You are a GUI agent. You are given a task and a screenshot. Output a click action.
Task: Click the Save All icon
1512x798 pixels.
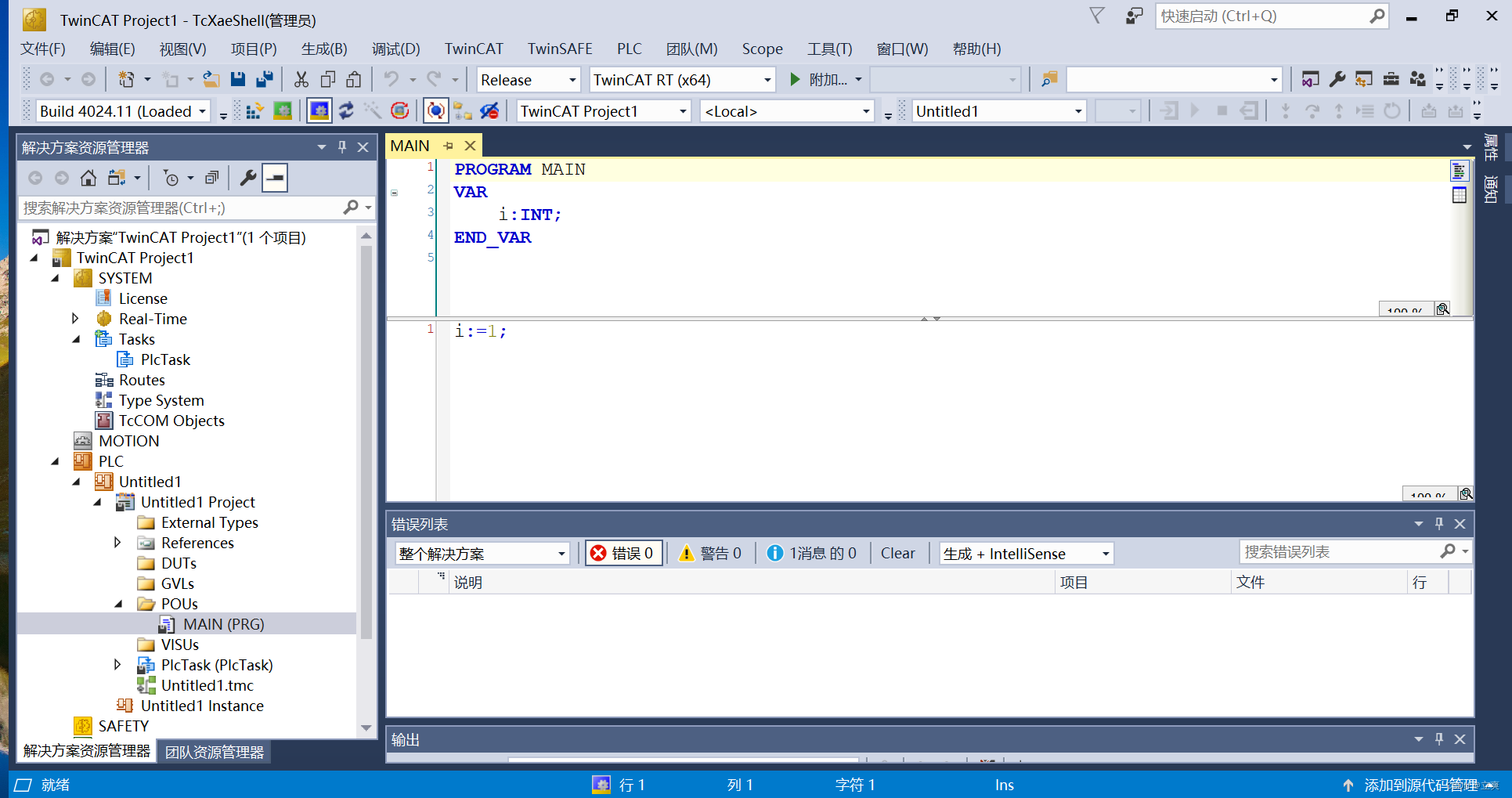pos(265,79)
